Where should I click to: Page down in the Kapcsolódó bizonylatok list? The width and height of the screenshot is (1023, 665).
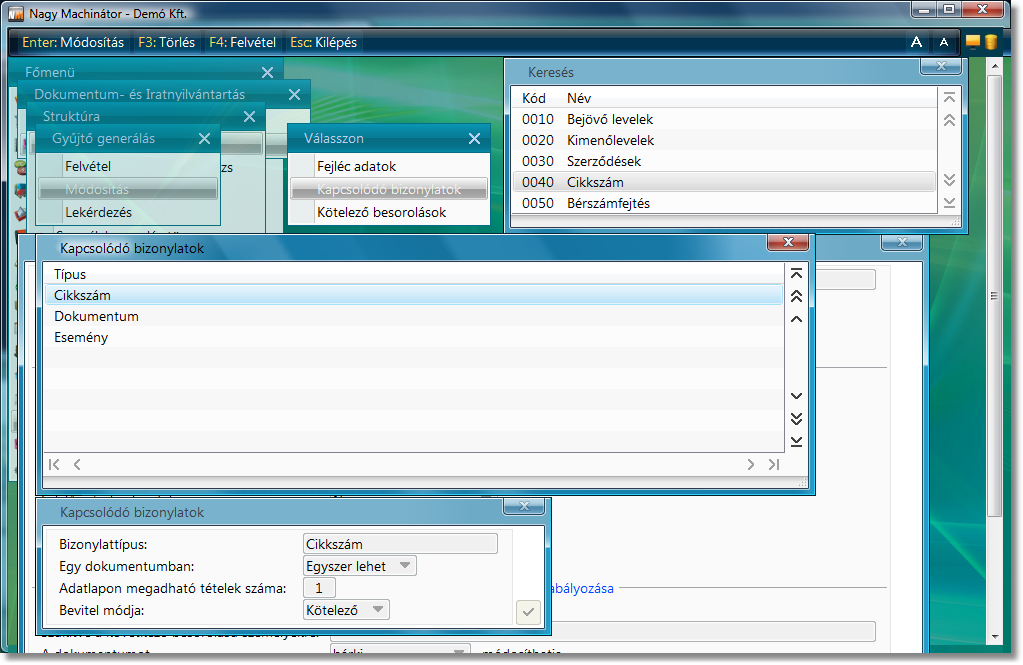[796, 418]
